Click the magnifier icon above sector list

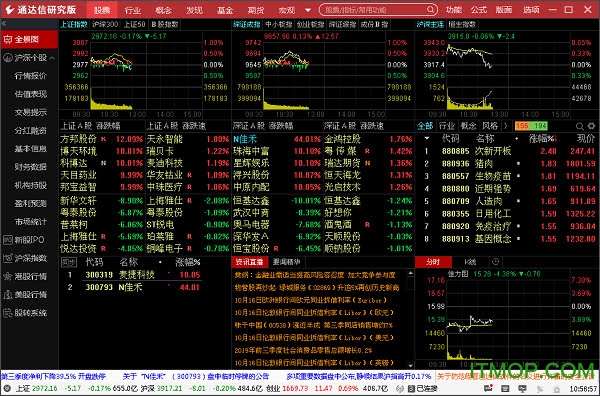[579, 126]
